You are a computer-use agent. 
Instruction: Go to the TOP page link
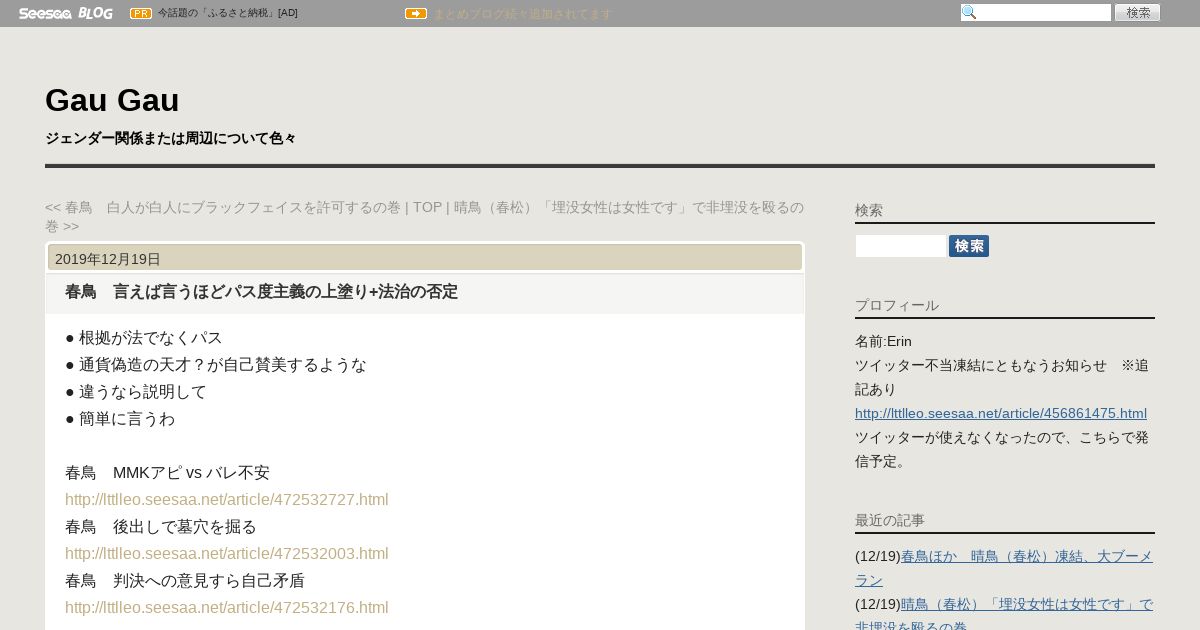pyautogui.click(x=427, y=207)
